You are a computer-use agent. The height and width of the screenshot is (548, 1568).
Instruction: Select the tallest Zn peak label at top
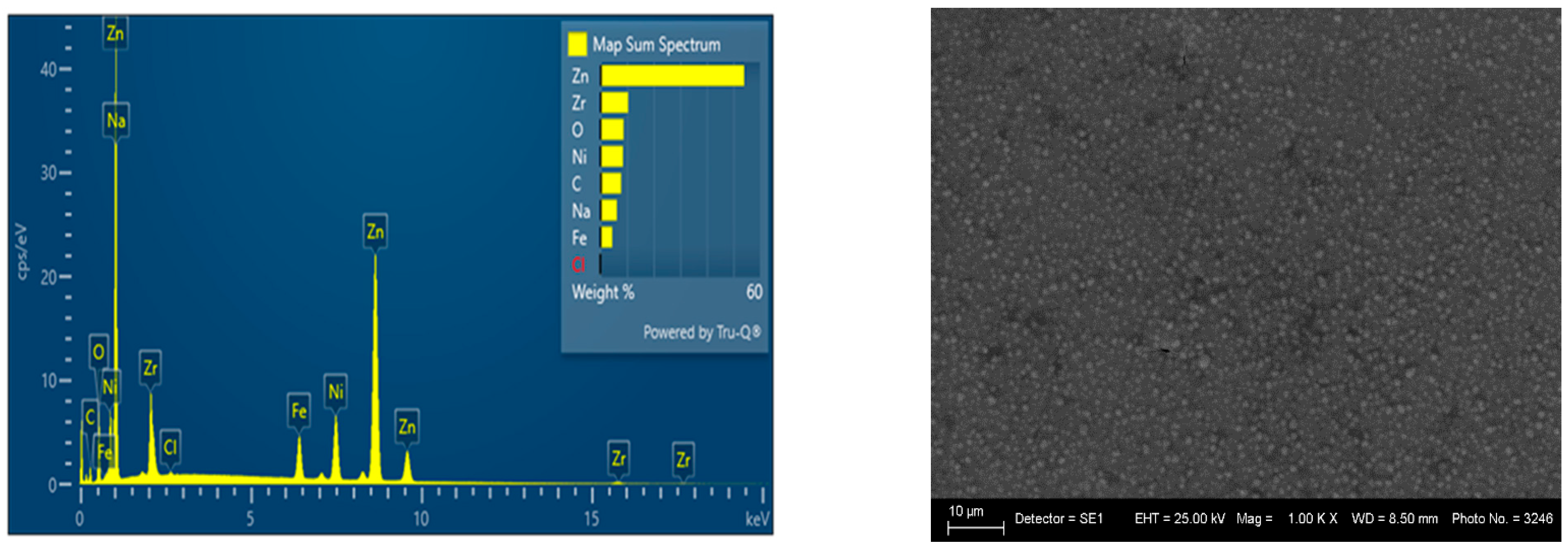(x=115, y=33)
